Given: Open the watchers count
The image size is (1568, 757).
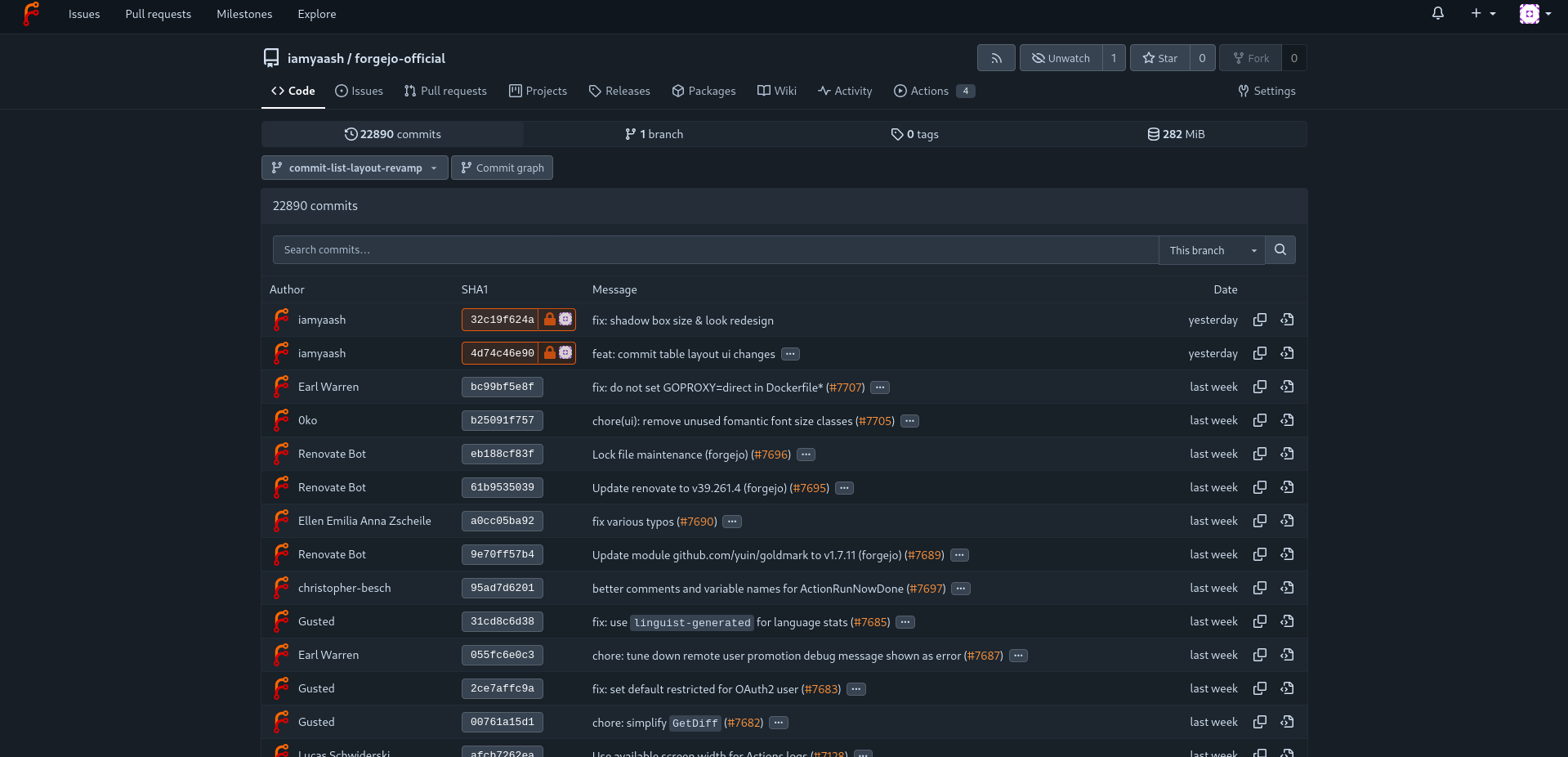Looking at the screenshot, I should point(1114,58).
